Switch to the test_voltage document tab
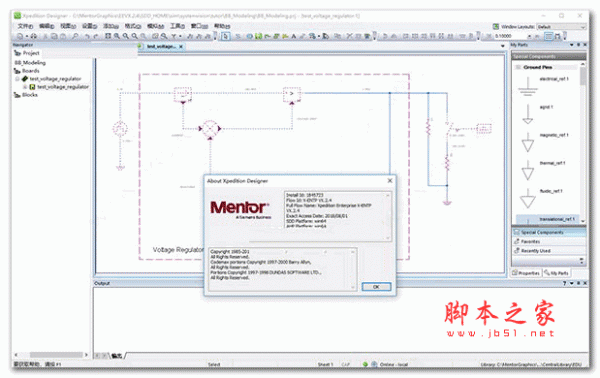 [161, 46]
